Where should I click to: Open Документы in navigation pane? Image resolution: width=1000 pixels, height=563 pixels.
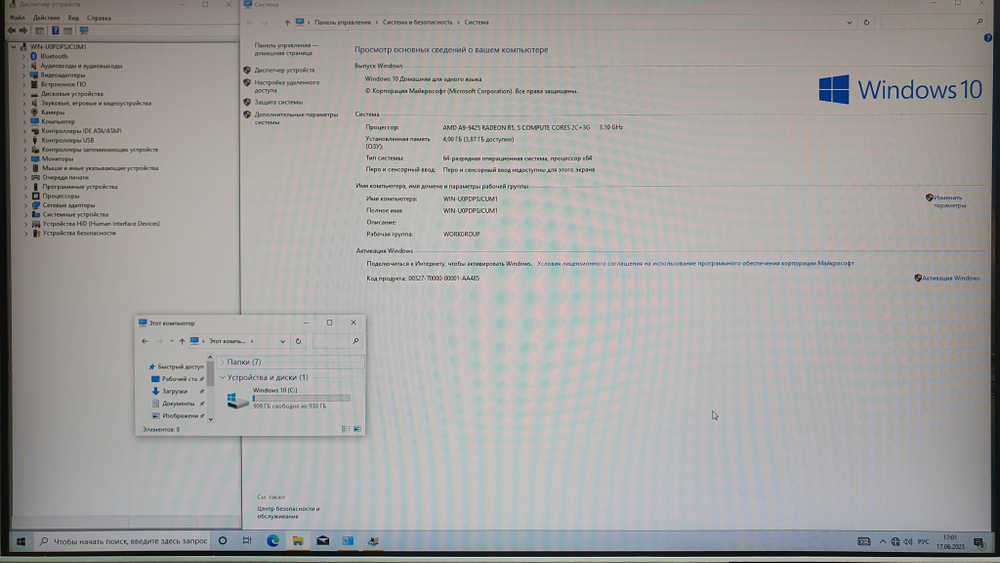tap(178, 404)
